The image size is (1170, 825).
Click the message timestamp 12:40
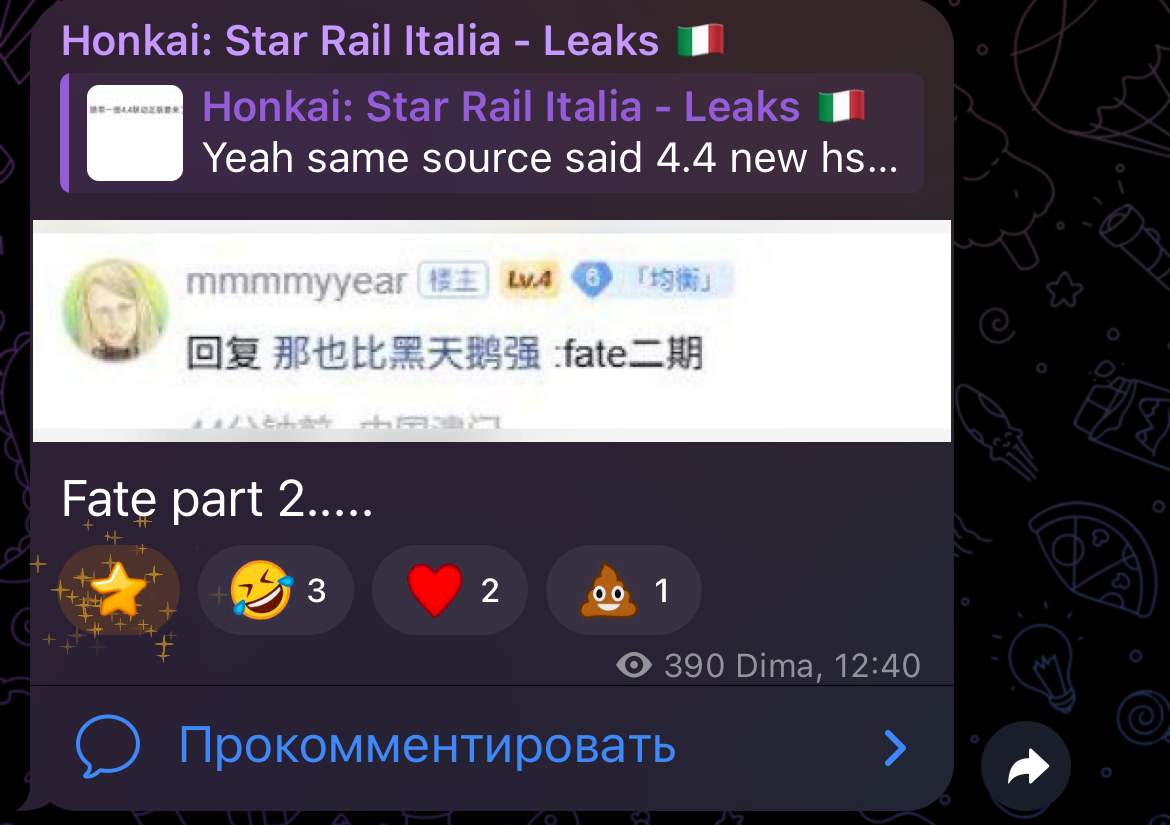pos(877,665)
